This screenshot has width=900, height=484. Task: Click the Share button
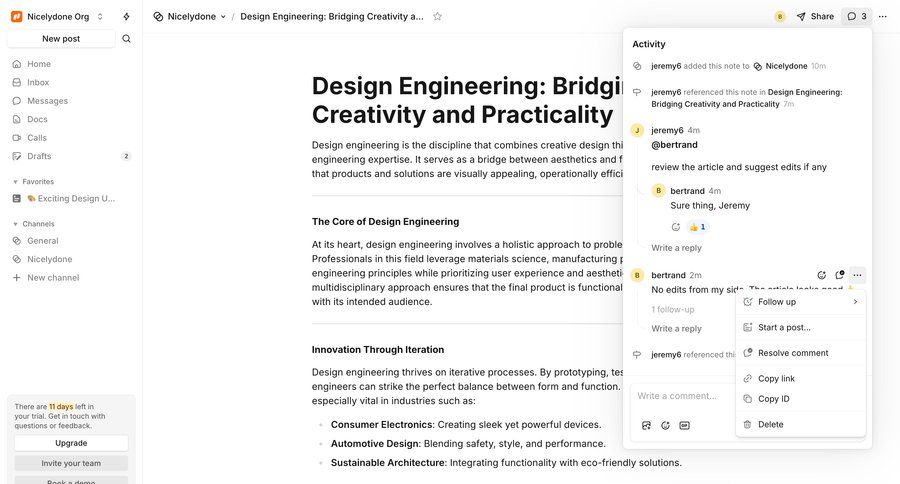point(815,16)
